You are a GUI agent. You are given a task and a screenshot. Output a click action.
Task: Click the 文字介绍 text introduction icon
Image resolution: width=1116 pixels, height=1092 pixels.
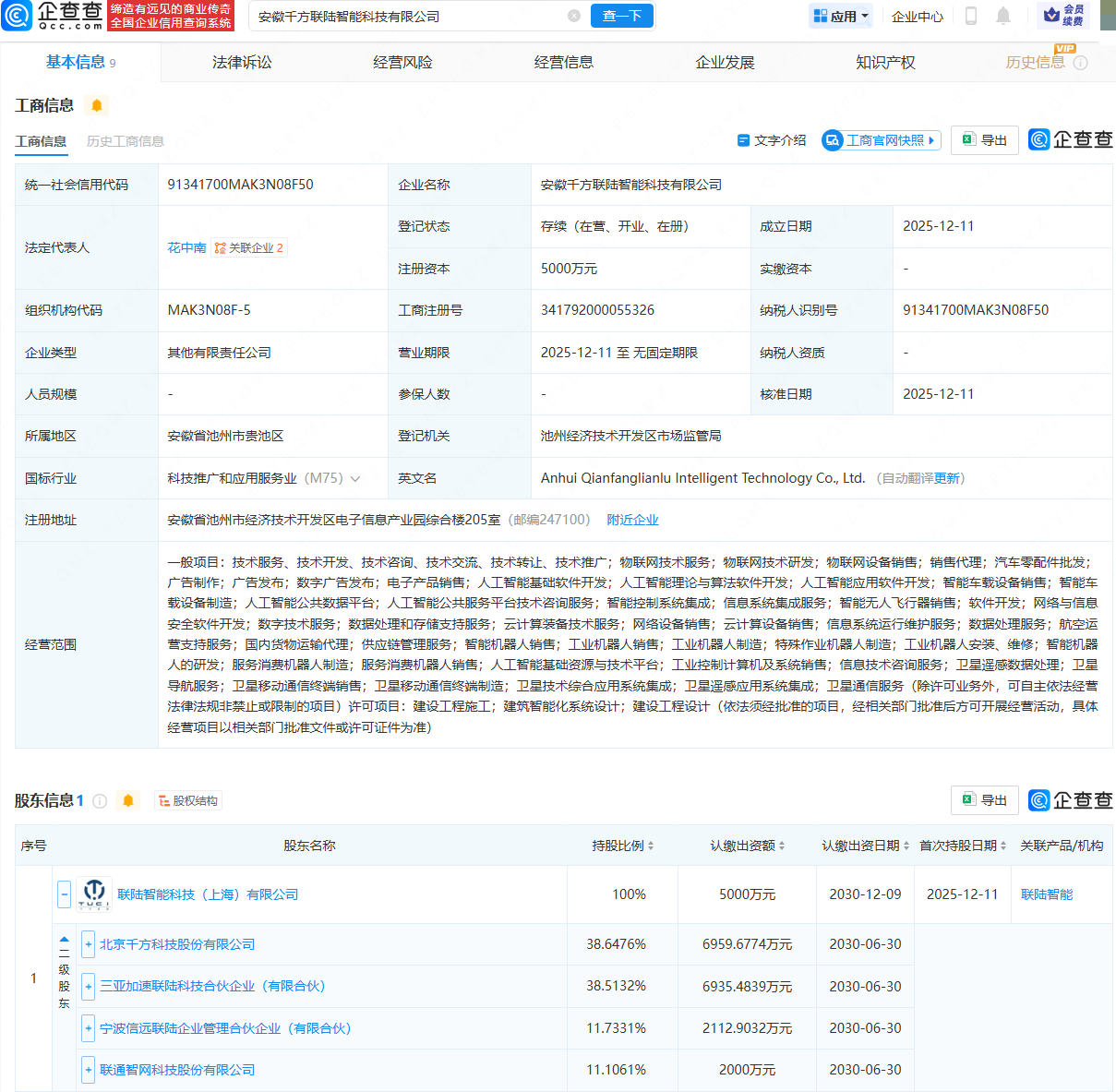point(744,140)
